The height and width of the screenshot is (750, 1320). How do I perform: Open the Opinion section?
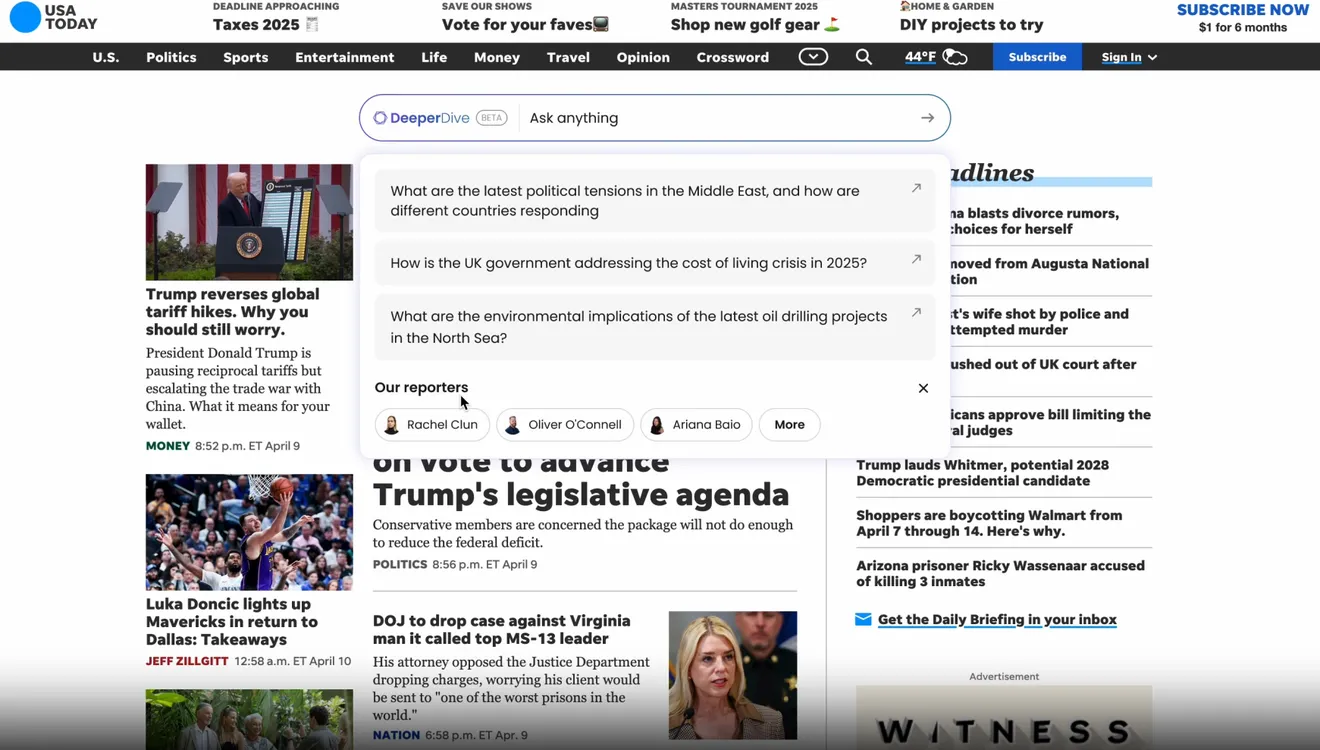[643, 57]
